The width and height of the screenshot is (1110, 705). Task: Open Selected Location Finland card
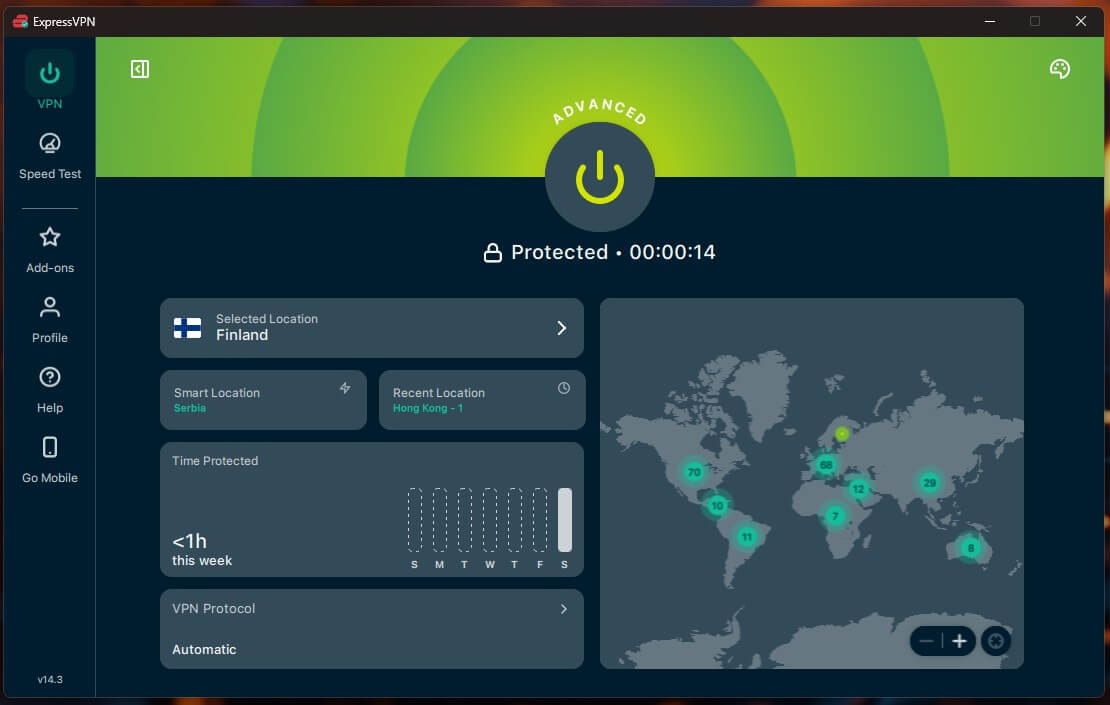372,328
